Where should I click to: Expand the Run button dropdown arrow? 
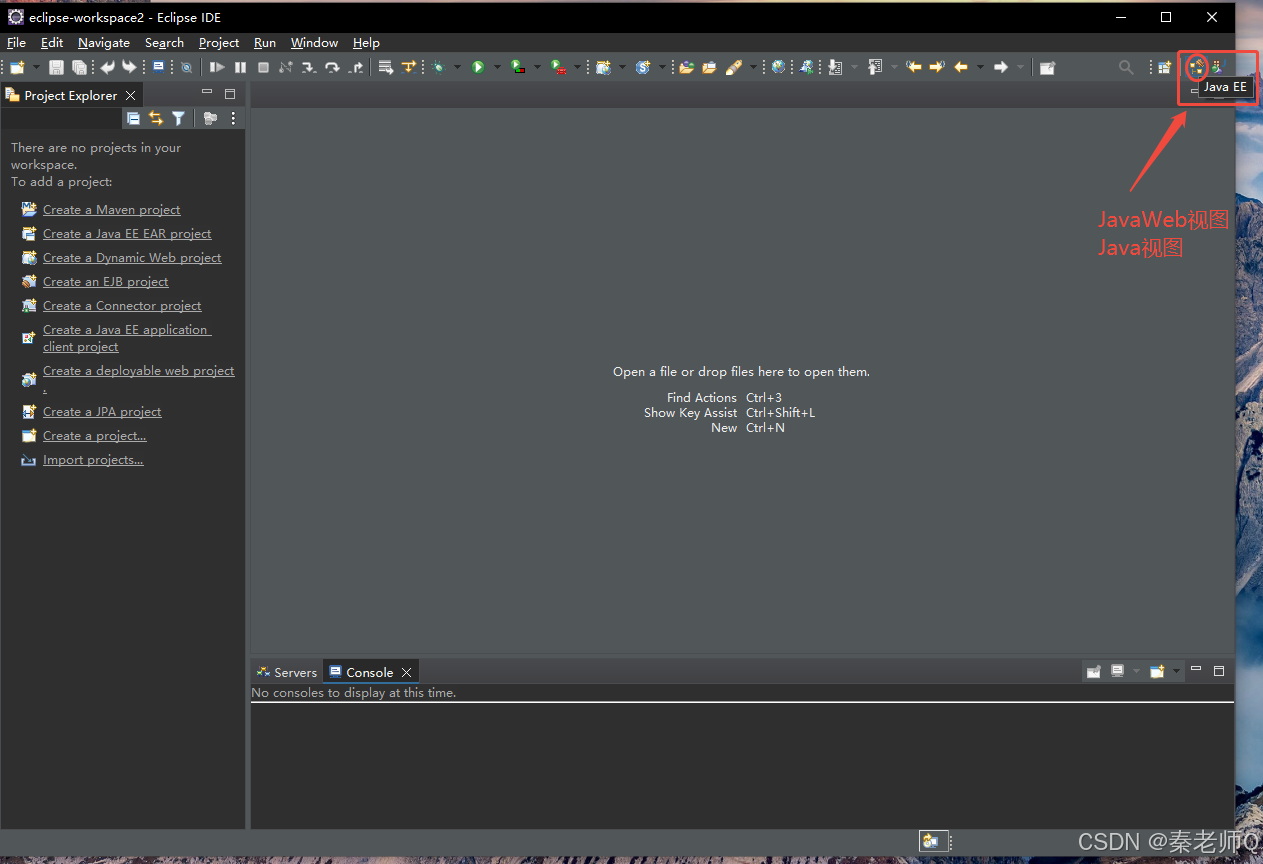pyautogui.click(x=496, y=67)
